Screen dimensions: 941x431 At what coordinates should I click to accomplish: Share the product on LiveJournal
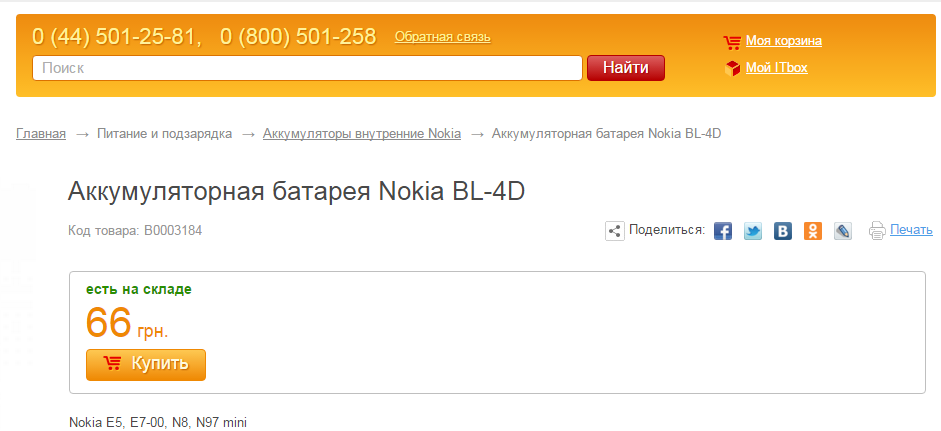[x=843, y=231]
